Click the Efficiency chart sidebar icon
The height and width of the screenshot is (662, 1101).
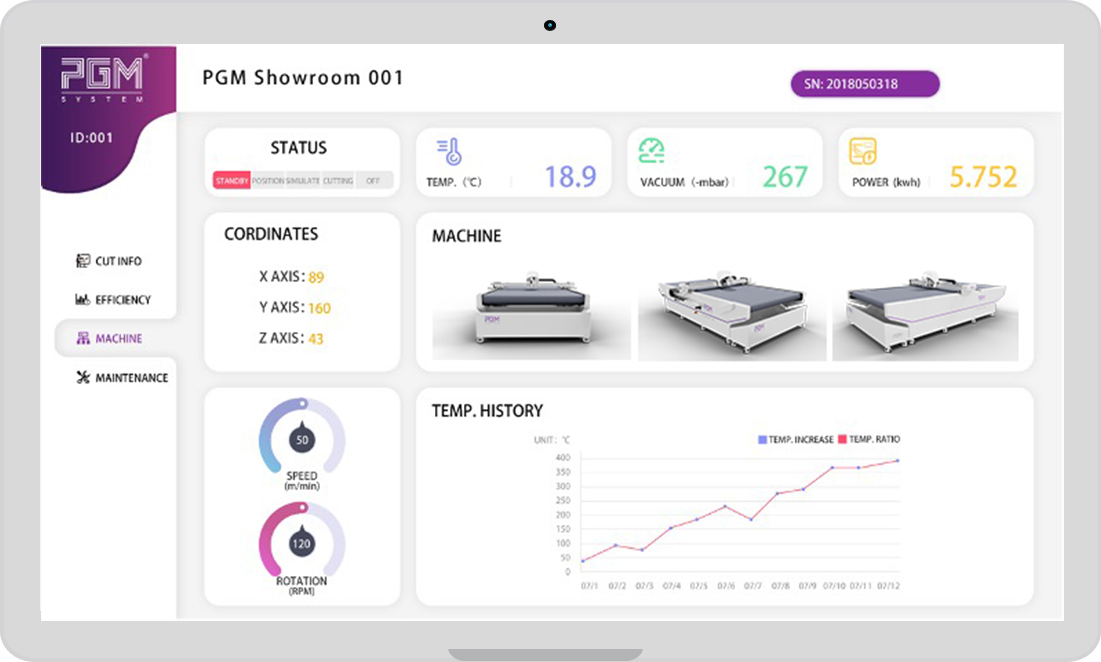(x=83, y=299)
